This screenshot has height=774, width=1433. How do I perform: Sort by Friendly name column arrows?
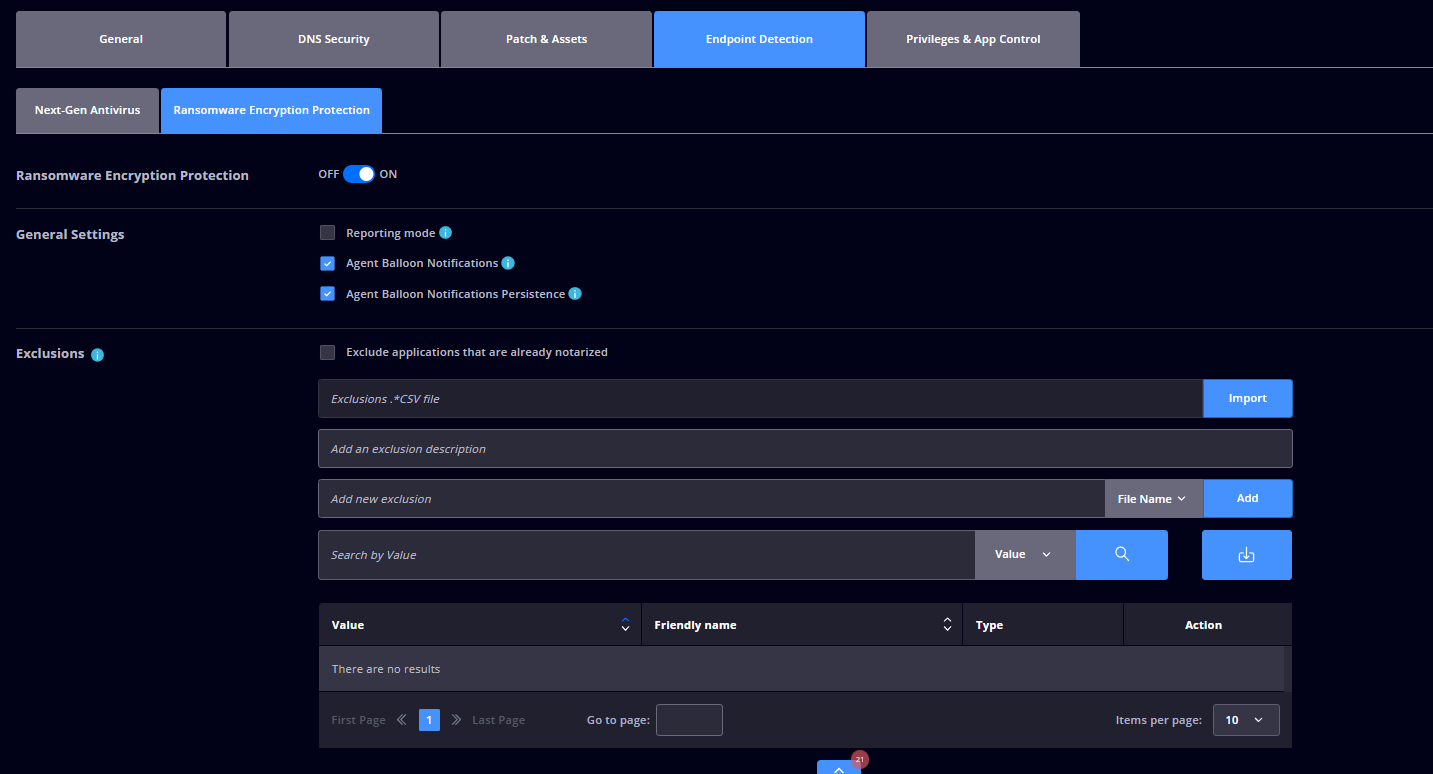click(x=947, y=625)
